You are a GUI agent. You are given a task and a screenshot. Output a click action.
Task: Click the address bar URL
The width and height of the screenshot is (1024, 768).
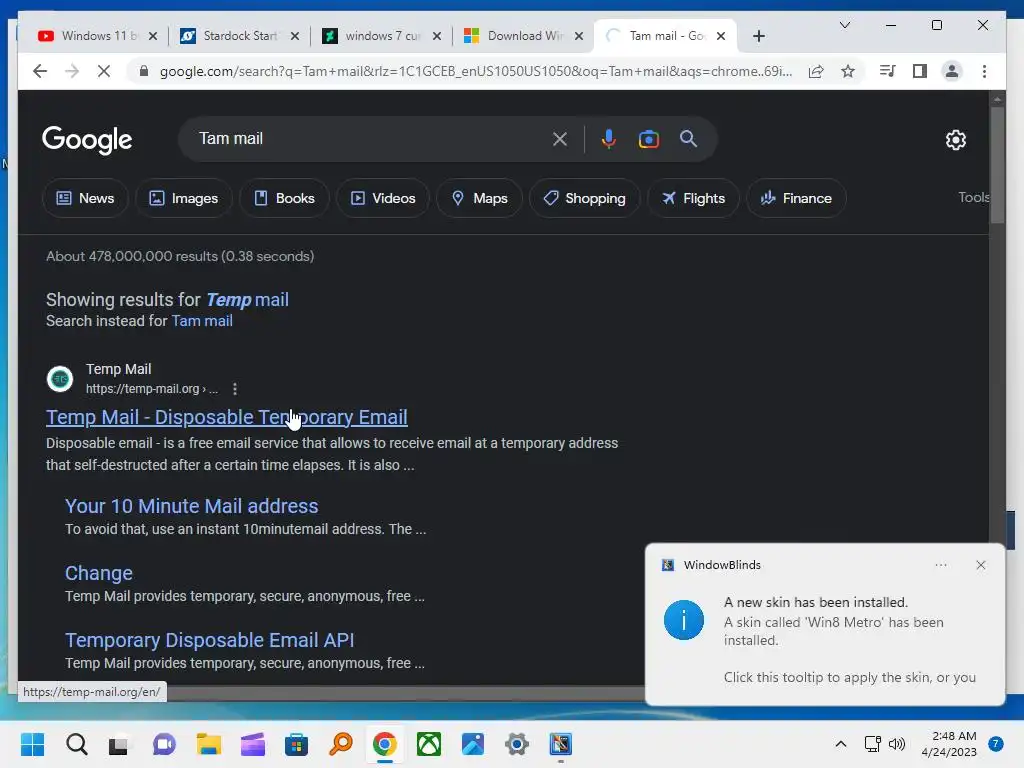pos(475,71)
